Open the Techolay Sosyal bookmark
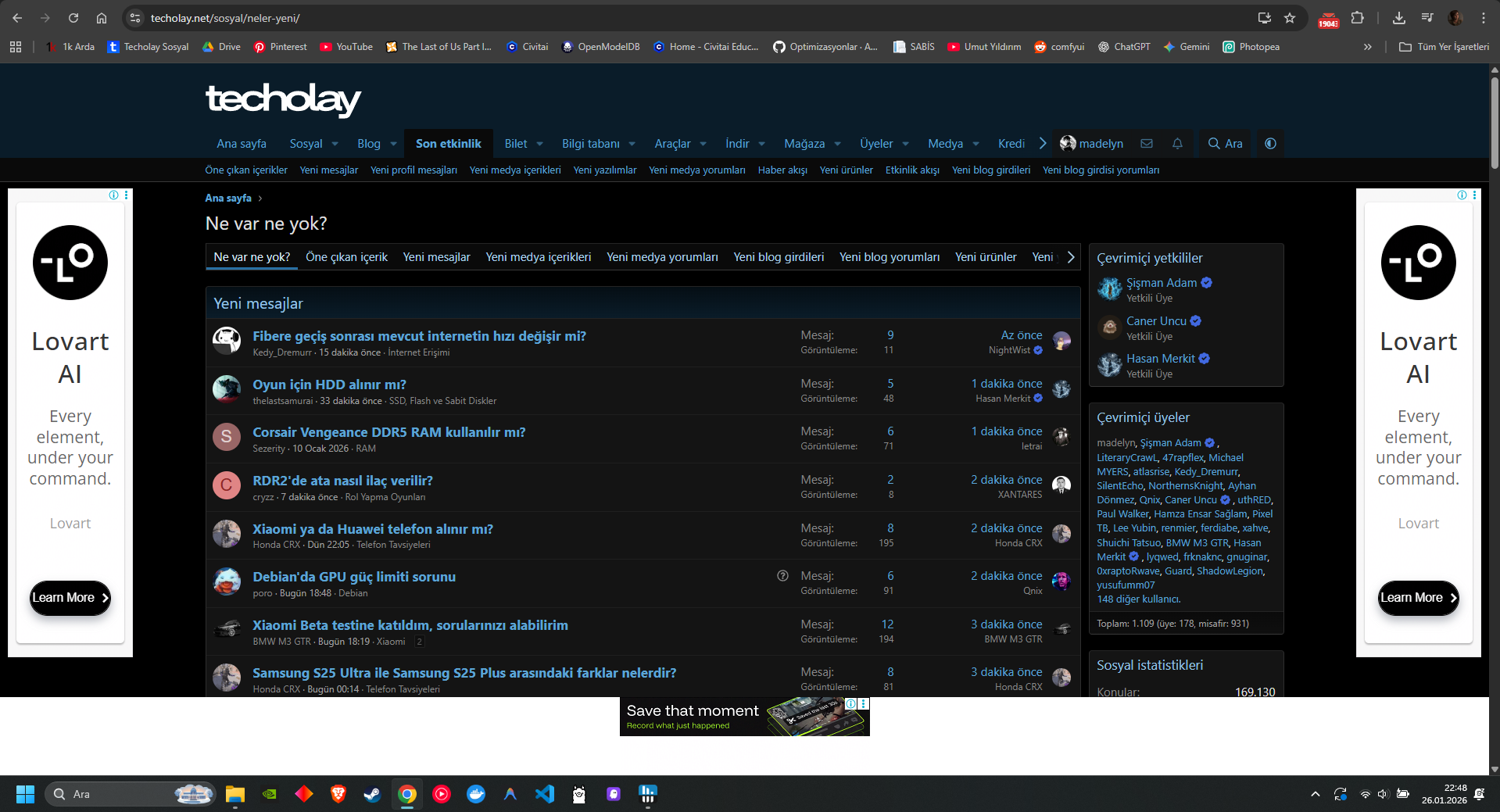Viewport: 1500px width, 812px height. tap(148, 47)
